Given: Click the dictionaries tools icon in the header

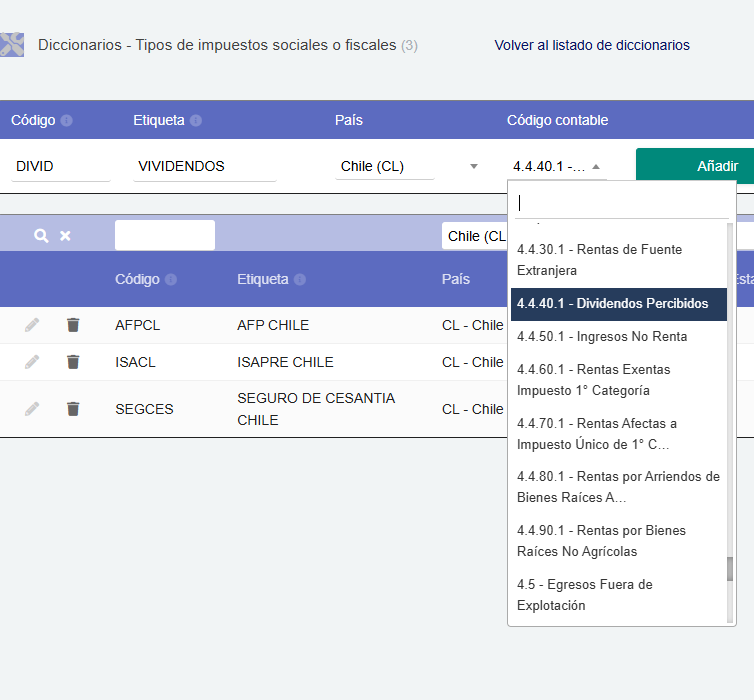Looking at the screenshot, I should click(12, 45).
